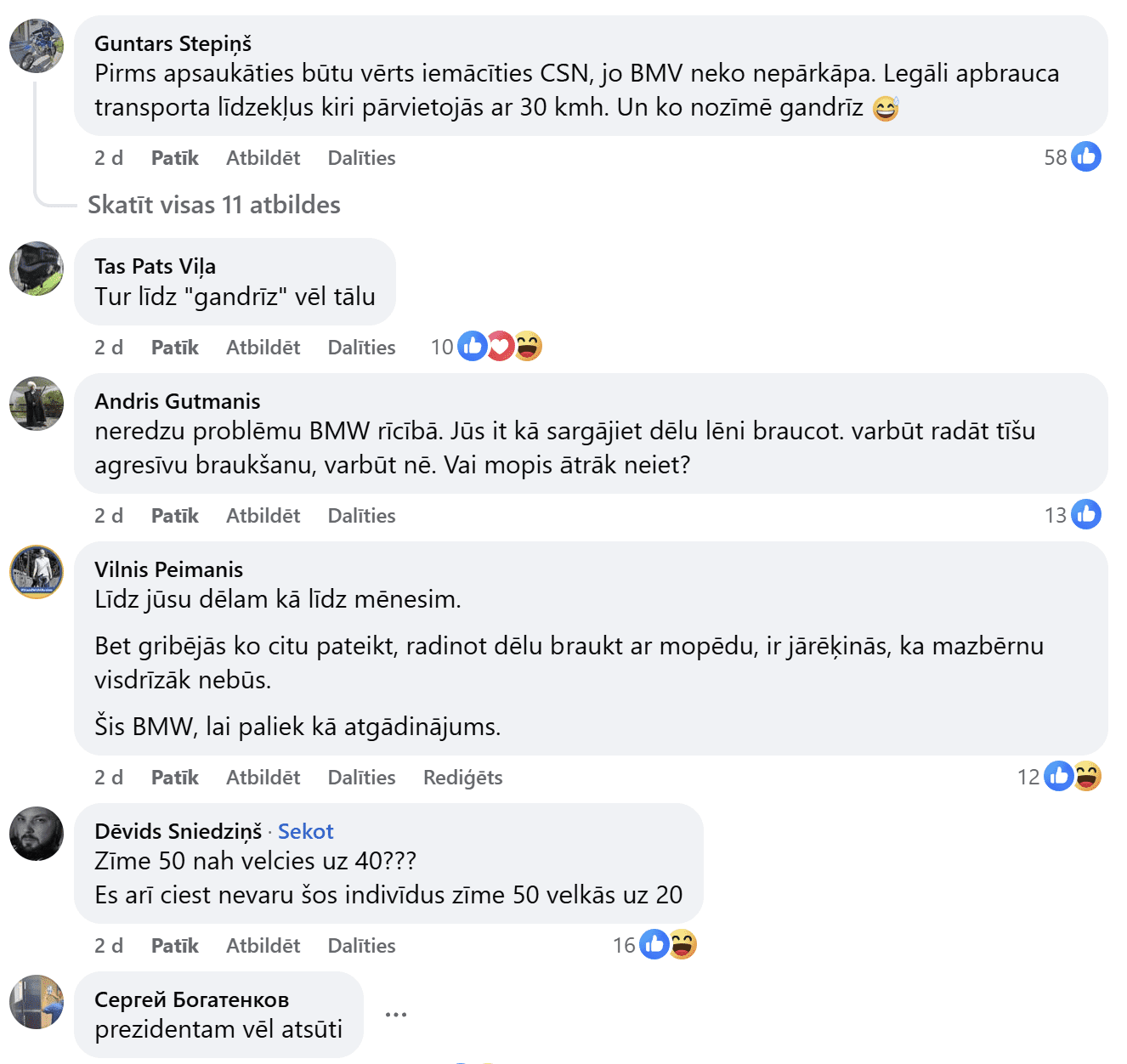Screen dimensions: 1127x1064
Task: Click Dēvids Sniedziņš avatar
Action: point(37,834)
